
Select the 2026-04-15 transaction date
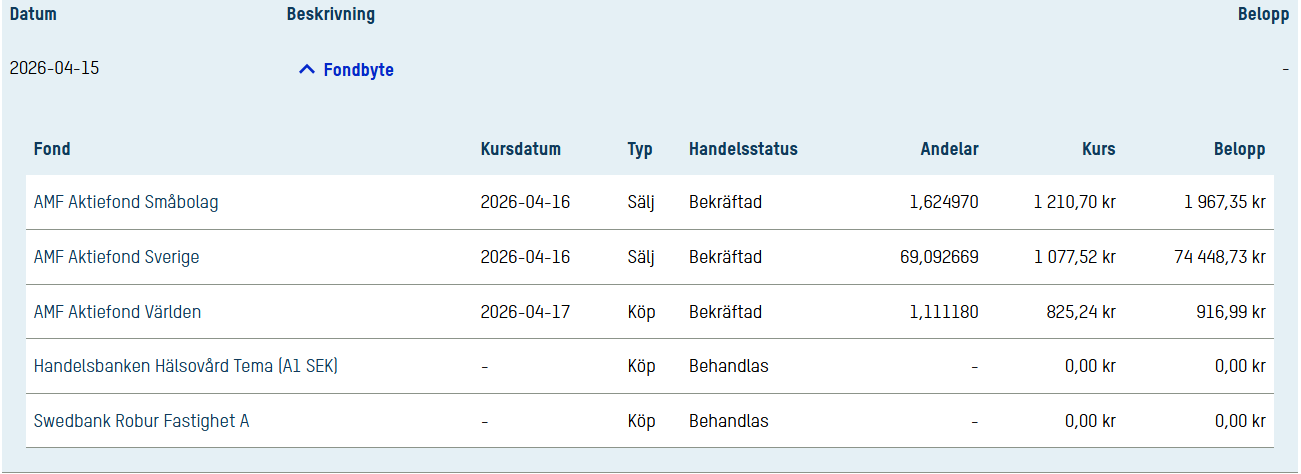tap(54, 69)
